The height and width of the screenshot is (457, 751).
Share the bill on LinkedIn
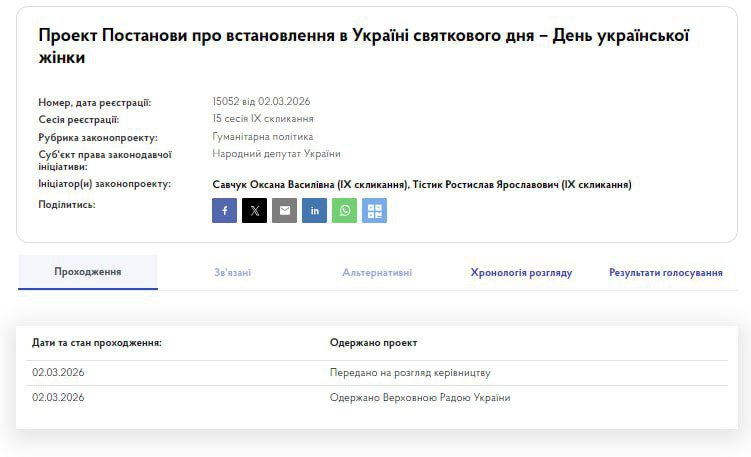pyautogui.click(x=315, y=211)
